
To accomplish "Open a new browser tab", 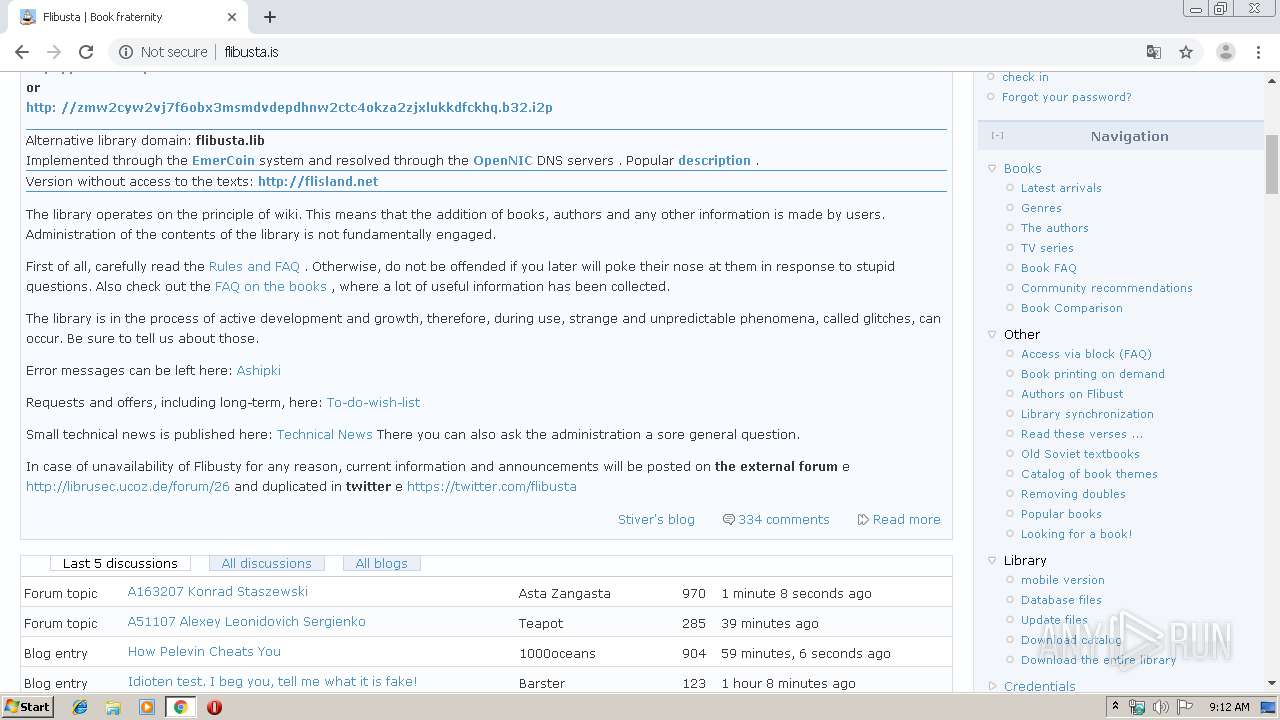I will (270, 17).
